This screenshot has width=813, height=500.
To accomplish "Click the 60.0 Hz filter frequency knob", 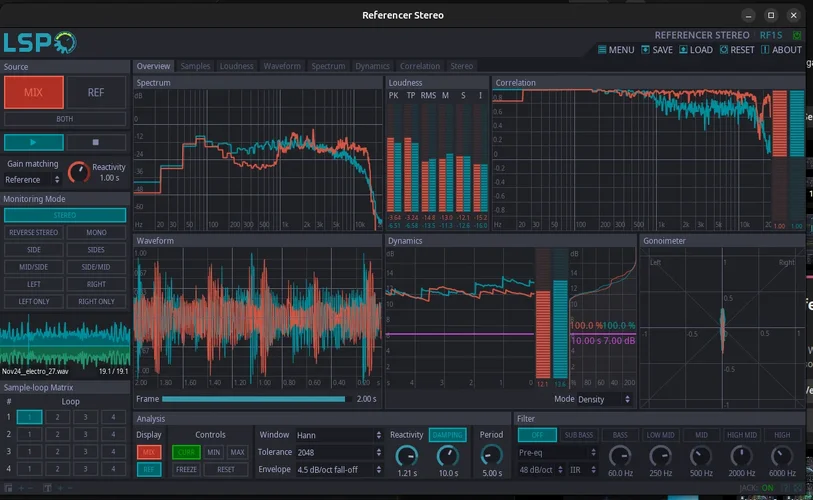I will 620,455.
